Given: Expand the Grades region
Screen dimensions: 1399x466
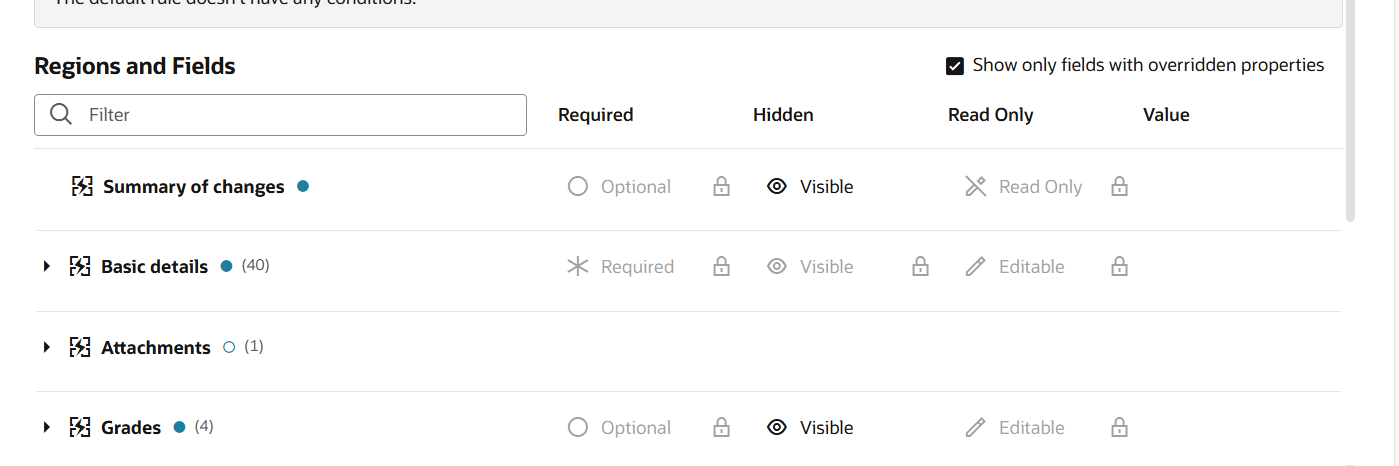Looking at the screenshot, I should point(46,427).
